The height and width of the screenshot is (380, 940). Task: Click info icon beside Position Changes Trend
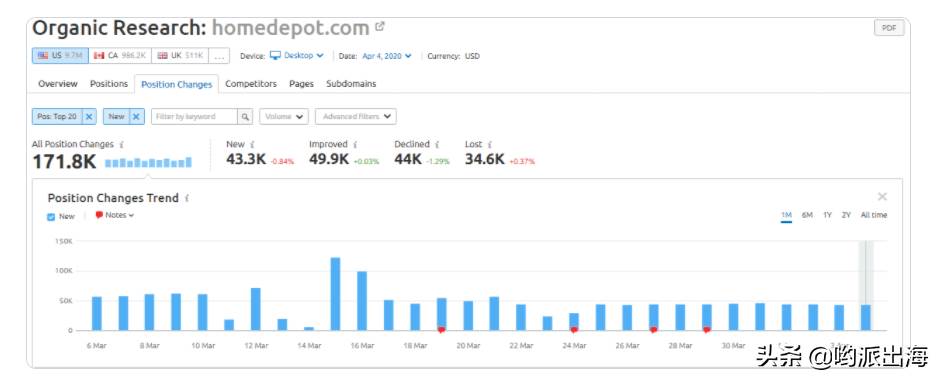point(187,198)
